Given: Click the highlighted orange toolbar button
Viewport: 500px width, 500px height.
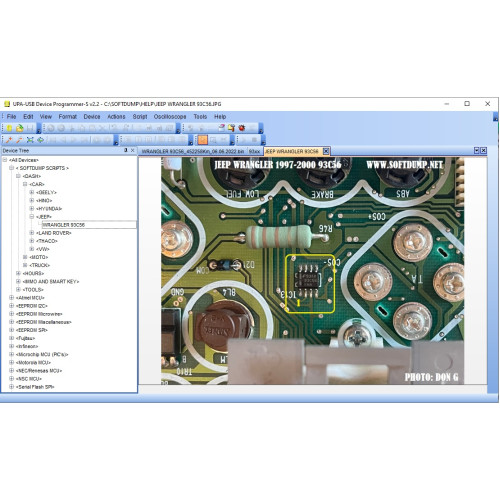Looking at the screenshot, I should point(202,140).
